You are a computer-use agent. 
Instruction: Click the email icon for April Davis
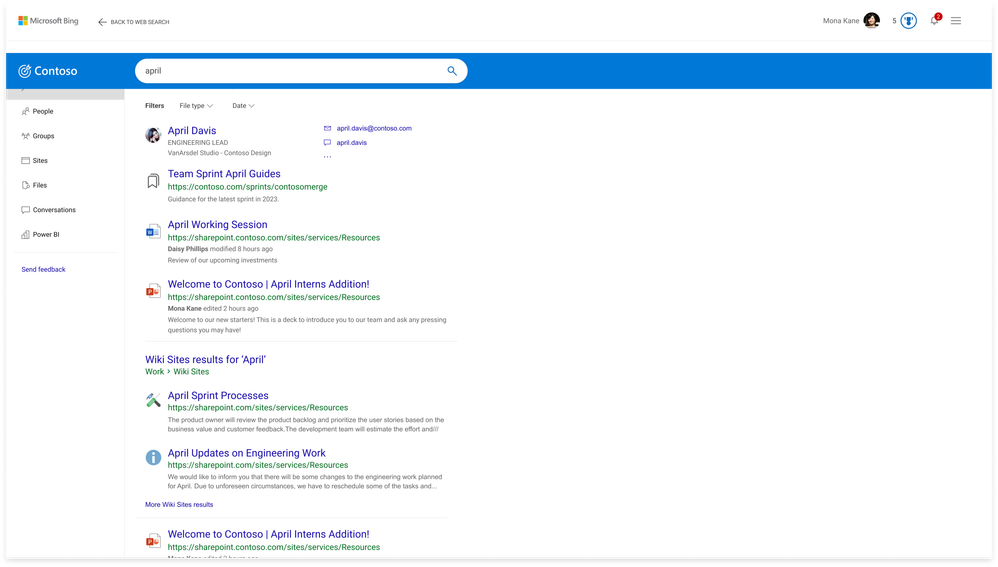(x=327, y=129)
